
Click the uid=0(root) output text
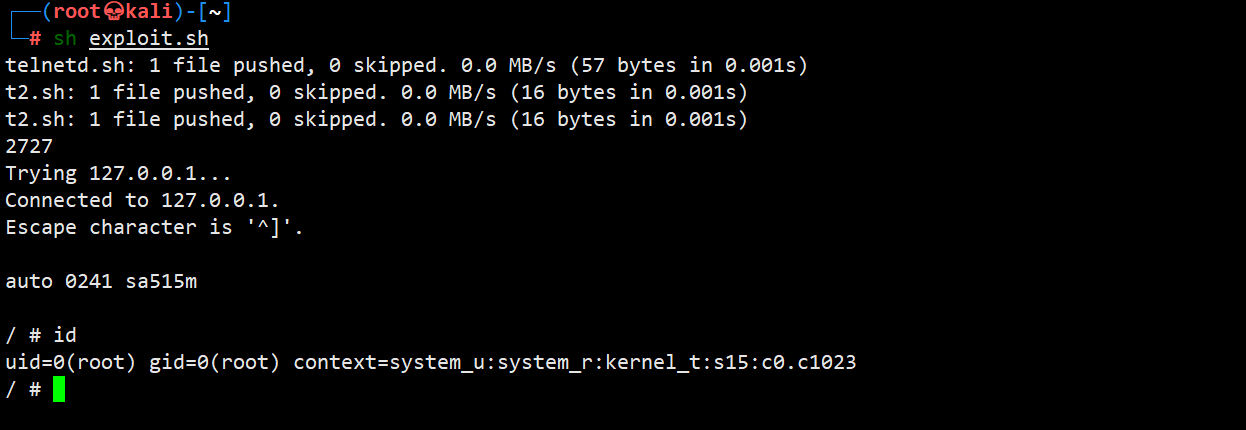[70, 363]
